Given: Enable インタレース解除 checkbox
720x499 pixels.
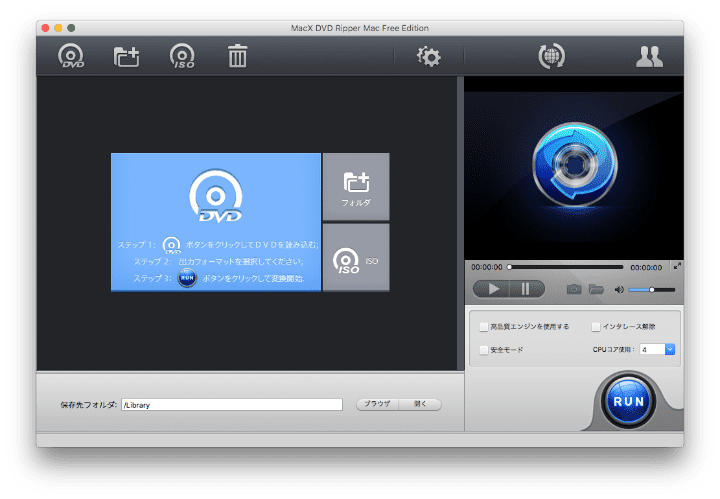Looking at the screenshot, I should (x=596, y=327).
